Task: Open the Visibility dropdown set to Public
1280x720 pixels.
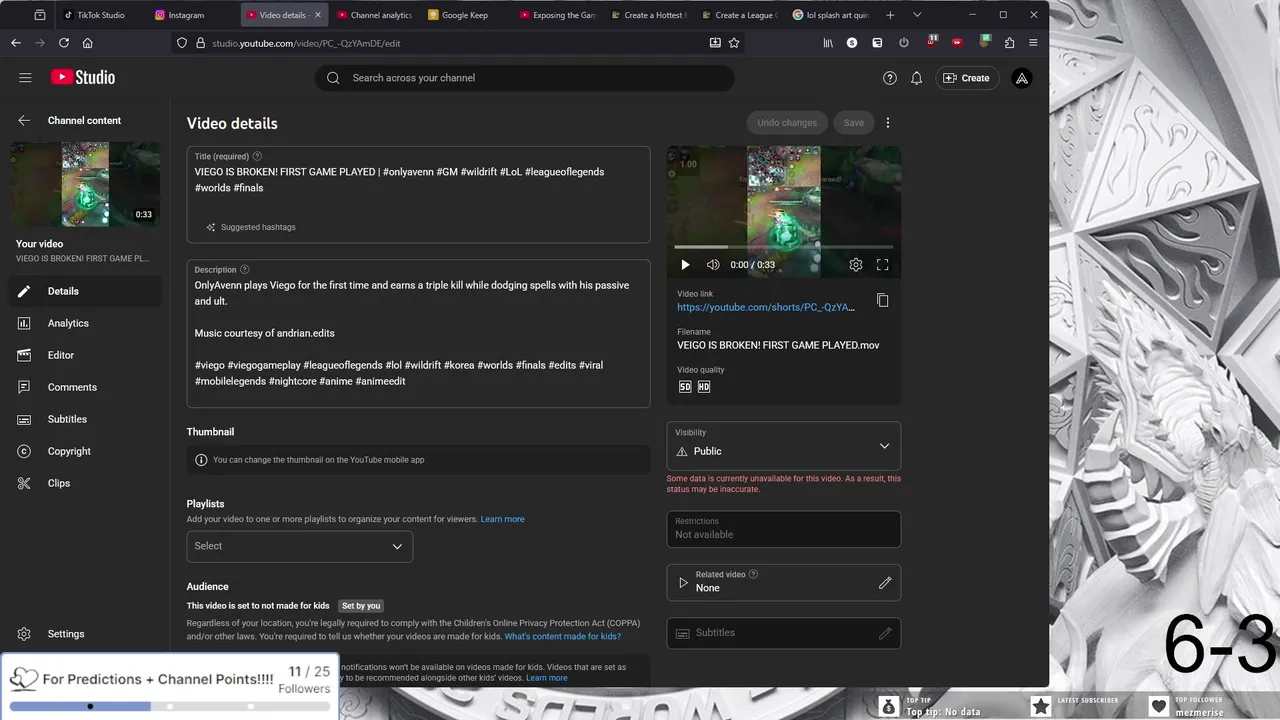Action: pos(784,445)
